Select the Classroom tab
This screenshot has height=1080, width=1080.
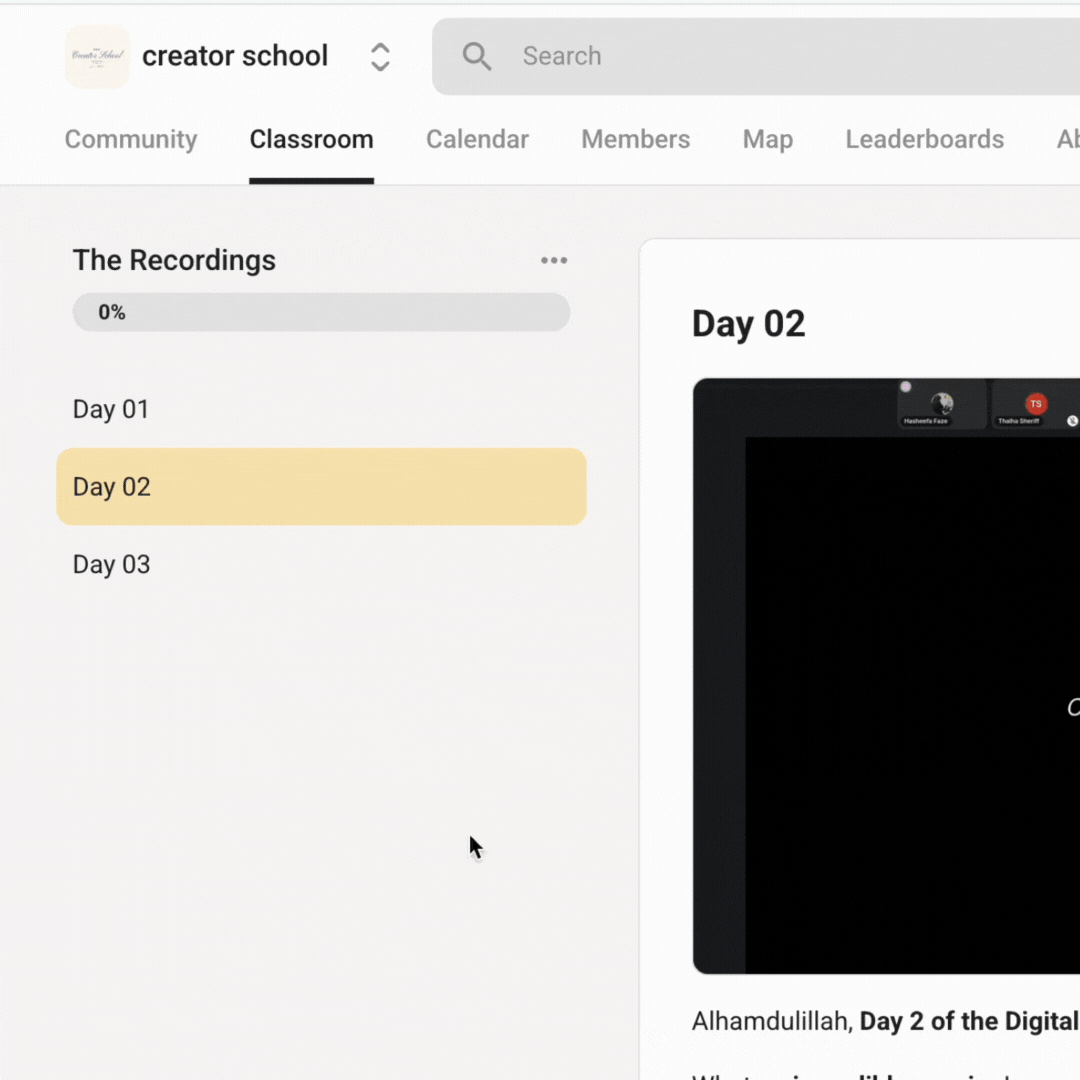[x=311, y=139]
